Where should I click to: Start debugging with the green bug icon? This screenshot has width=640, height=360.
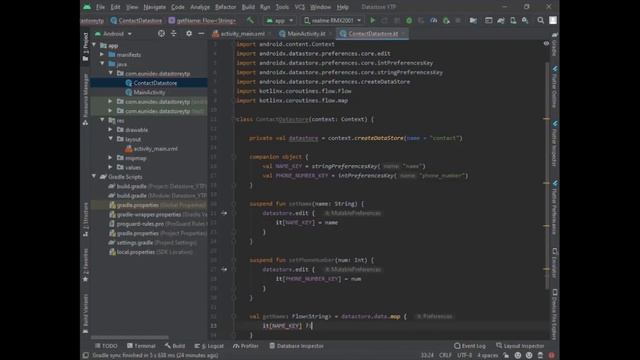click(x=409, y=20)
